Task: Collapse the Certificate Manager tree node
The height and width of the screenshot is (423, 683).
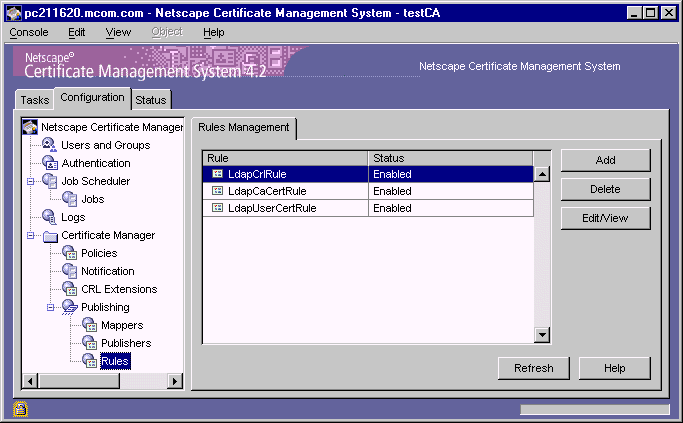Action: tap(30, 235)
